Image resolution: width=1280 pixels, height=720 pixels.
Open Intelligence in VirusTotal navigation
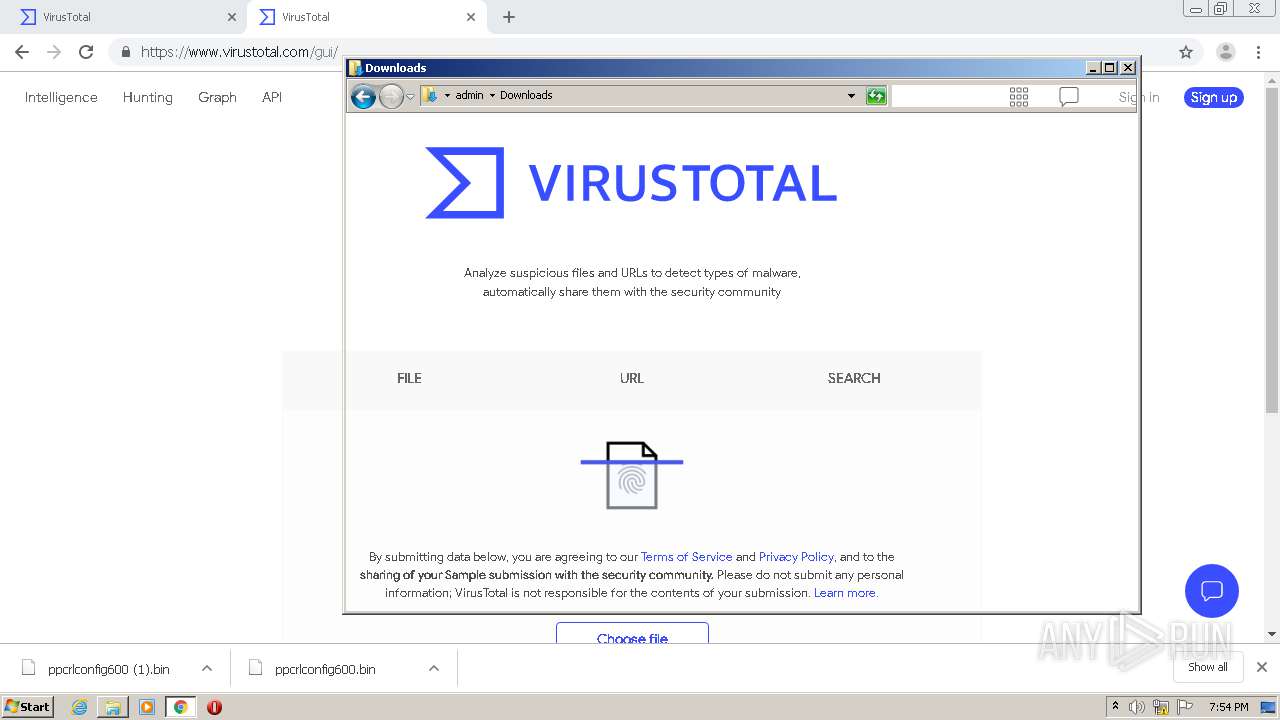pyautogui.click(x=61, y=97)
